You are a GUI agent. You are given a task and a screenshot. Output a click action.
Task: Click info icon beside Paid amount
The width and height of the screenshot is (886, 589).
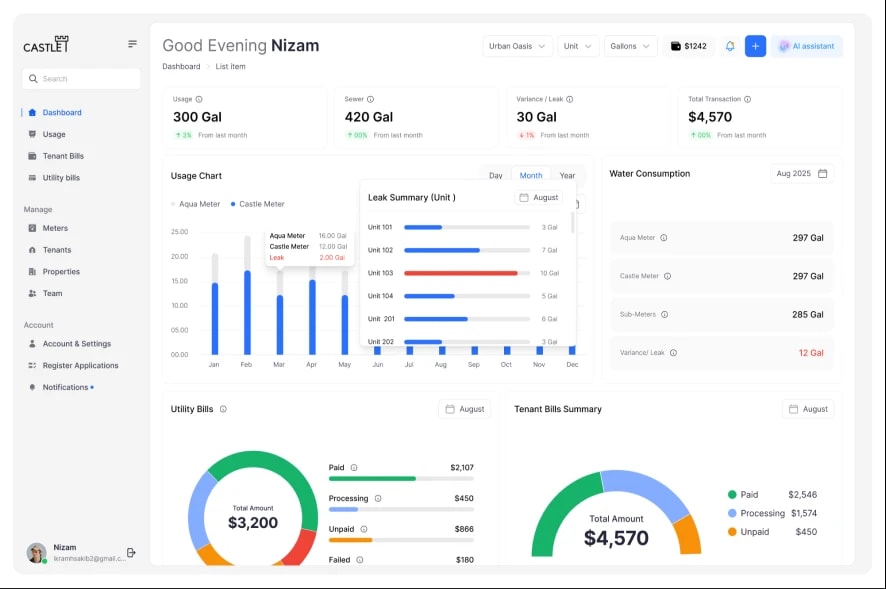point(354,468)
